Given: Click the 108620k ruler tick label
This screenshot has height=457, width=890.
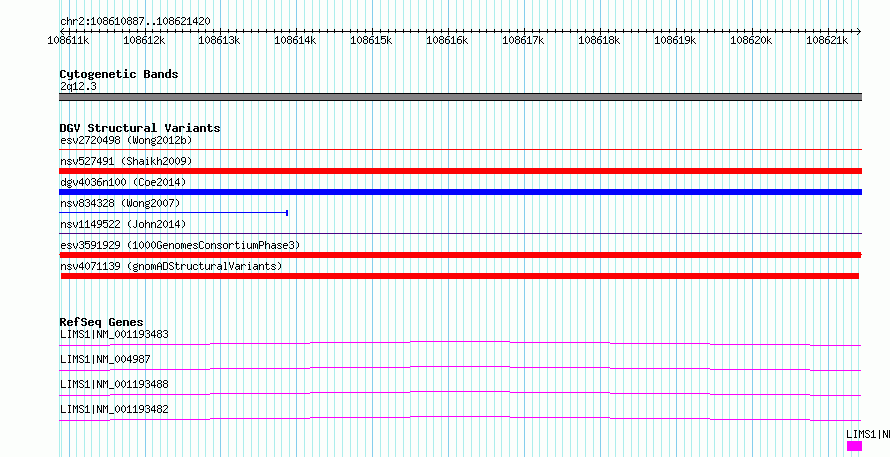Looking at the screenshot, I should [751, 40].
